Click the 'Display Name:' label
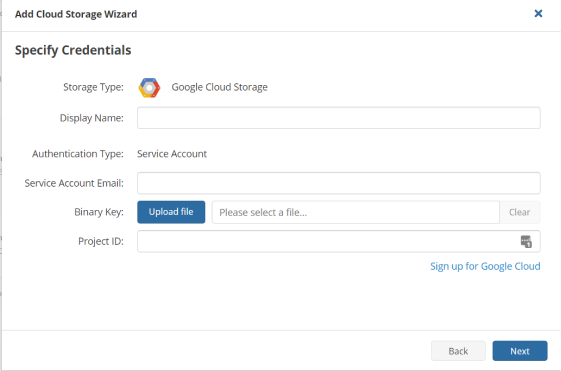Image resolution: width=561 pixels, height=371 pixels. coord(92,118)
